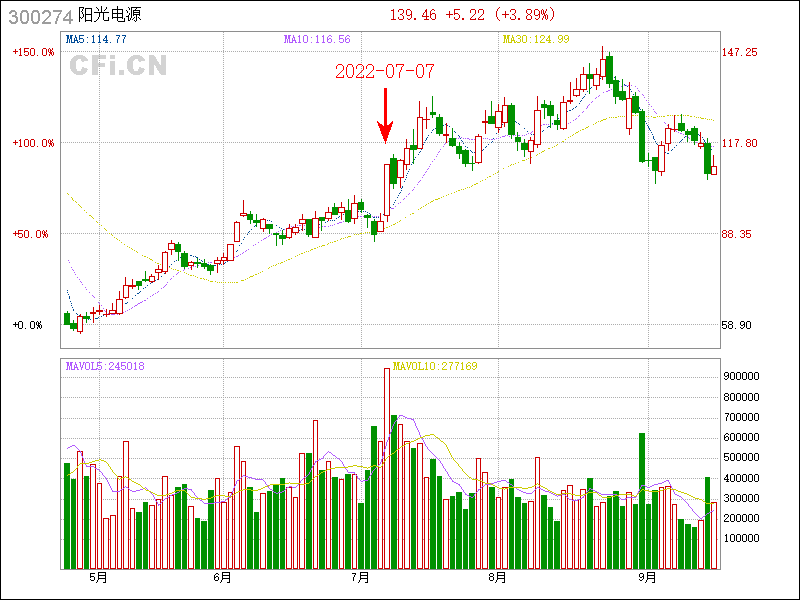Click the 900000 volume axis label
800x600 pixels.
pyautogui.click(x=742, y=376)
